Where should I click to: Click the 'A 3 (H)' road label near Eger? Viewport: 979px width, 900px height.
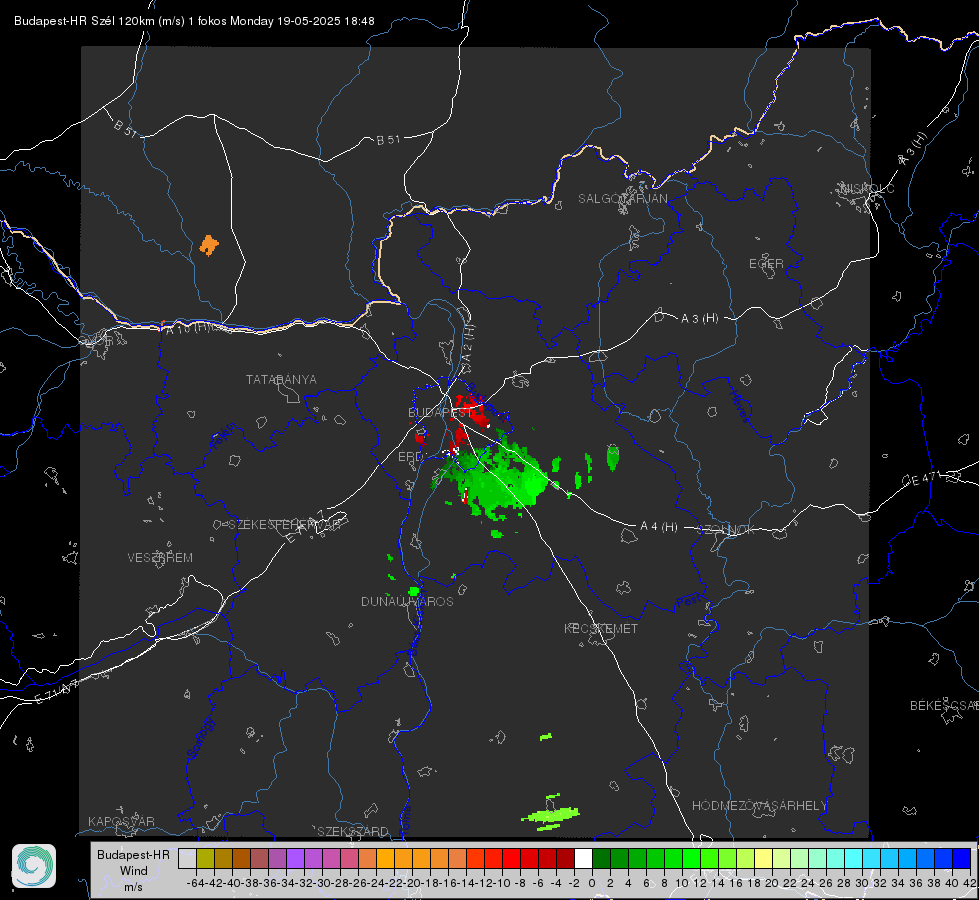pos(699,319)
